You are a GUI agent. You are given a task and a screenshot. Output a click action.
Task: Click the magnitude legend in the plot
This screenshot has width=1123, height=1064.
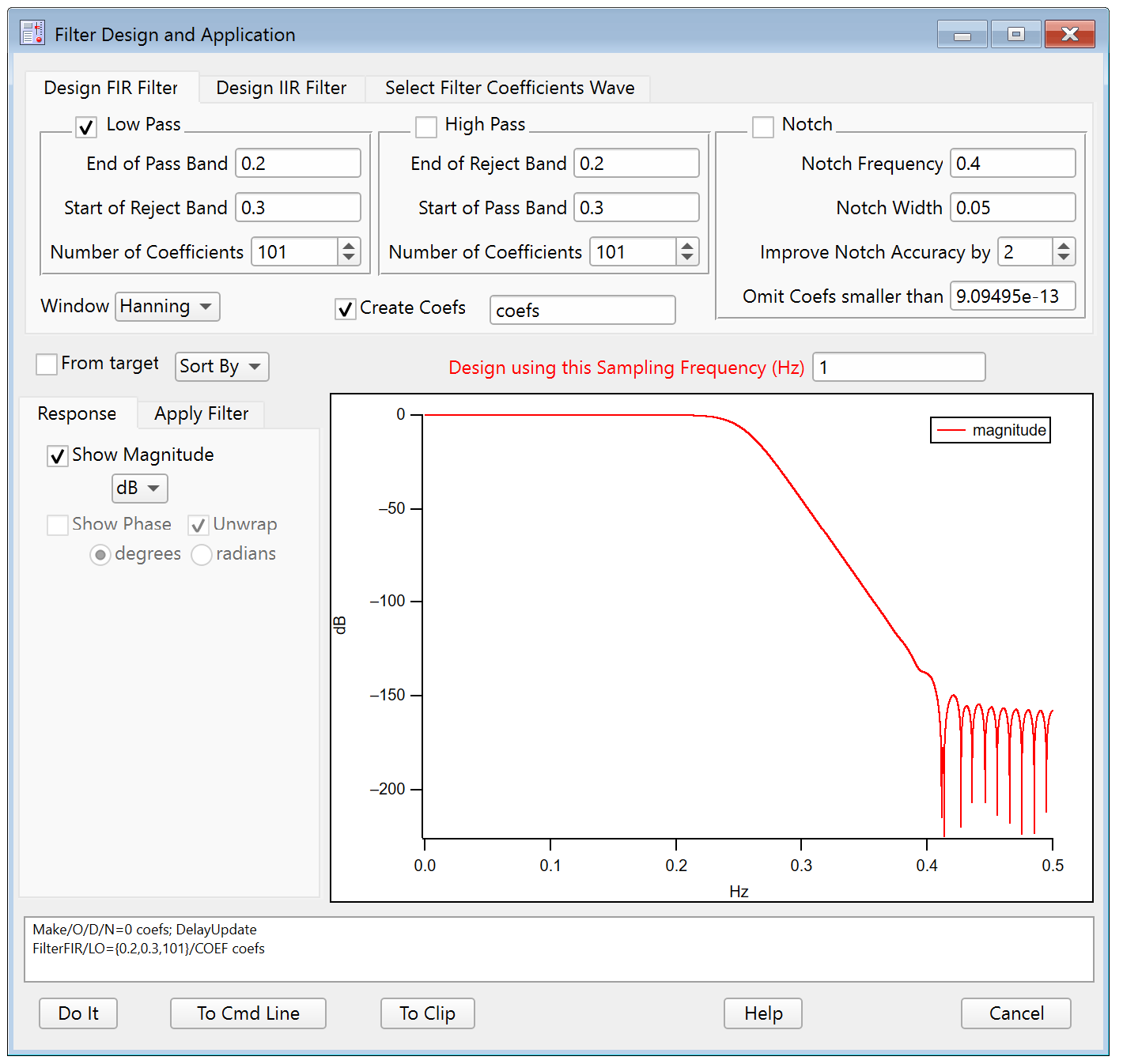(990, 430)
